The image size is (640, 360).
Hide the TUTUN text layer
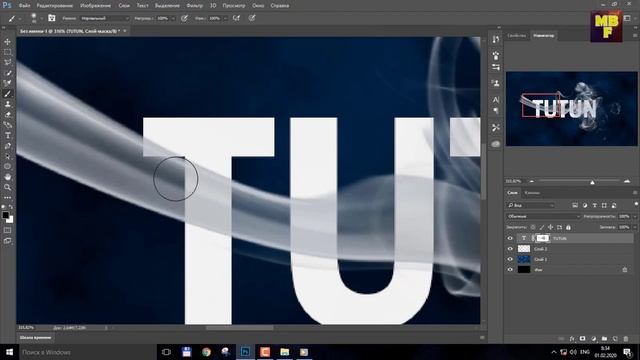click(x=510, y=238)
